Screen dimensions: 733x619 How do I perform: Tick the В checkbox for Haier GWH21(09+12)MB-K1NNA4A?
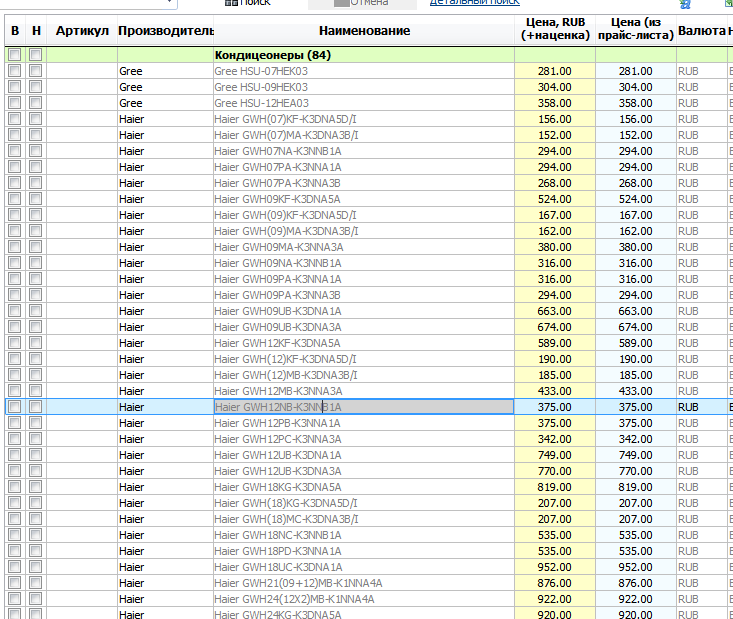[x=14, y=583]
